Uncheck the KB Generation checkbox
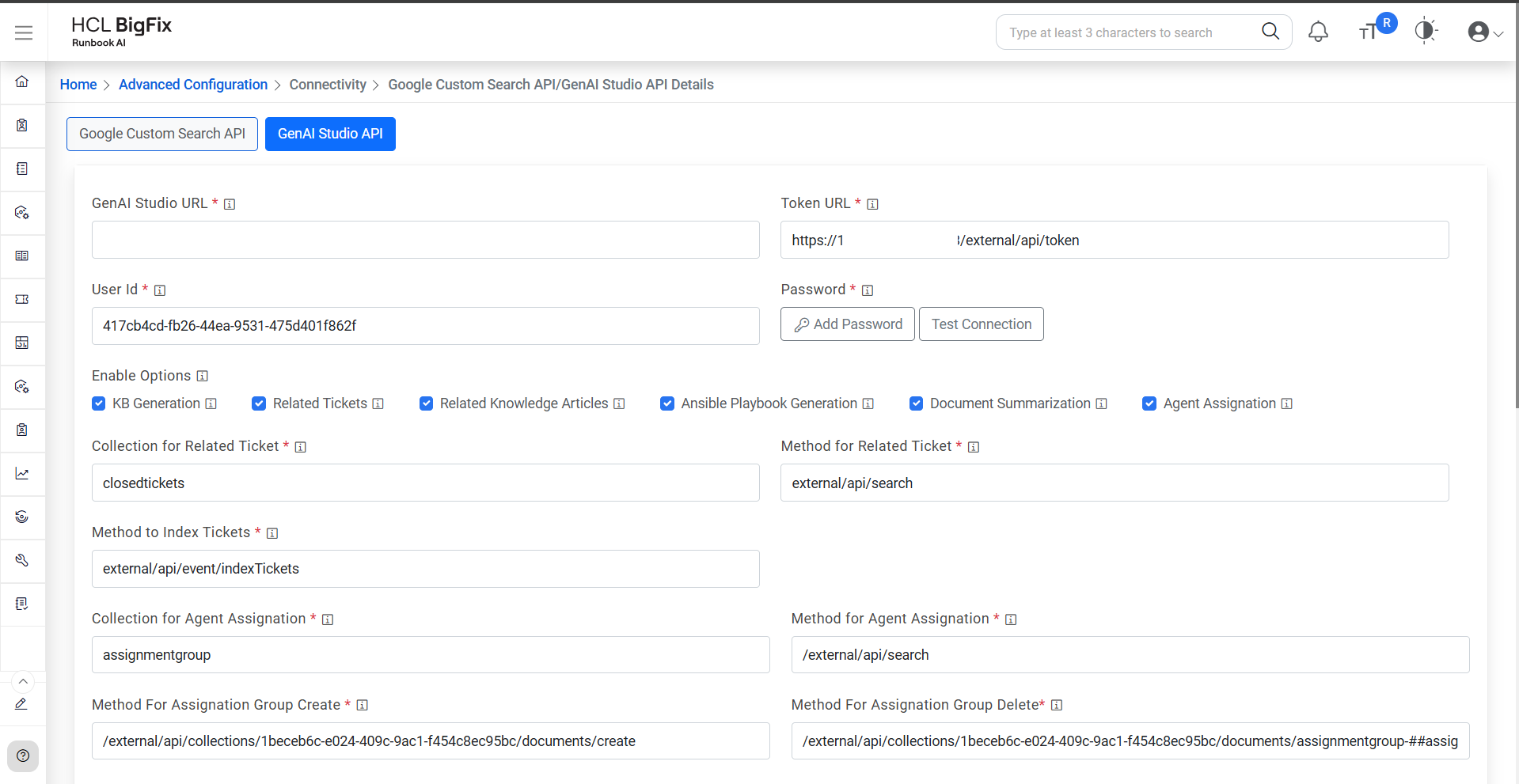Viewport: 1519px width, 784px height. [99, 403]
